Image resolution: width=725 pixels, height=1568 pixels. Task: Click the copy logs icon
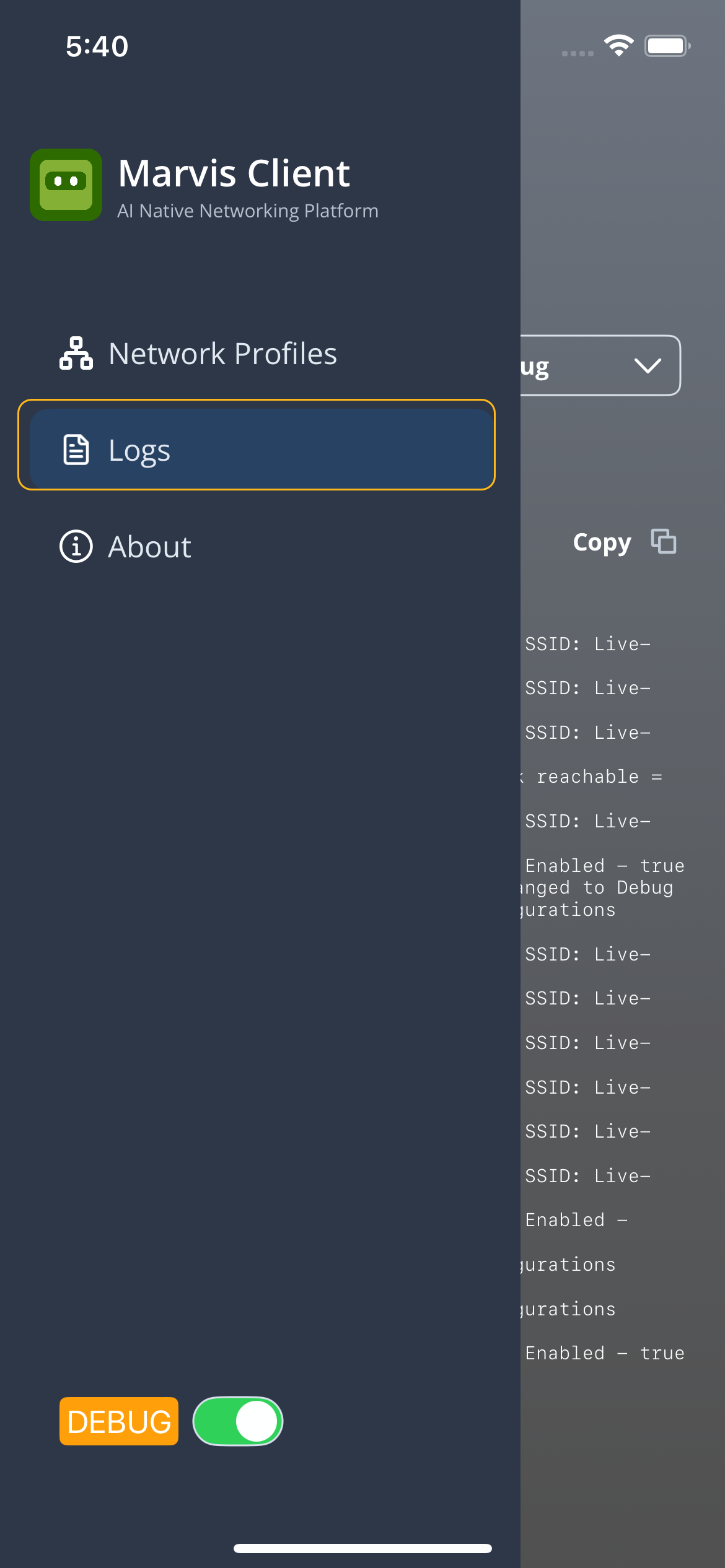[x=663, y=542]
